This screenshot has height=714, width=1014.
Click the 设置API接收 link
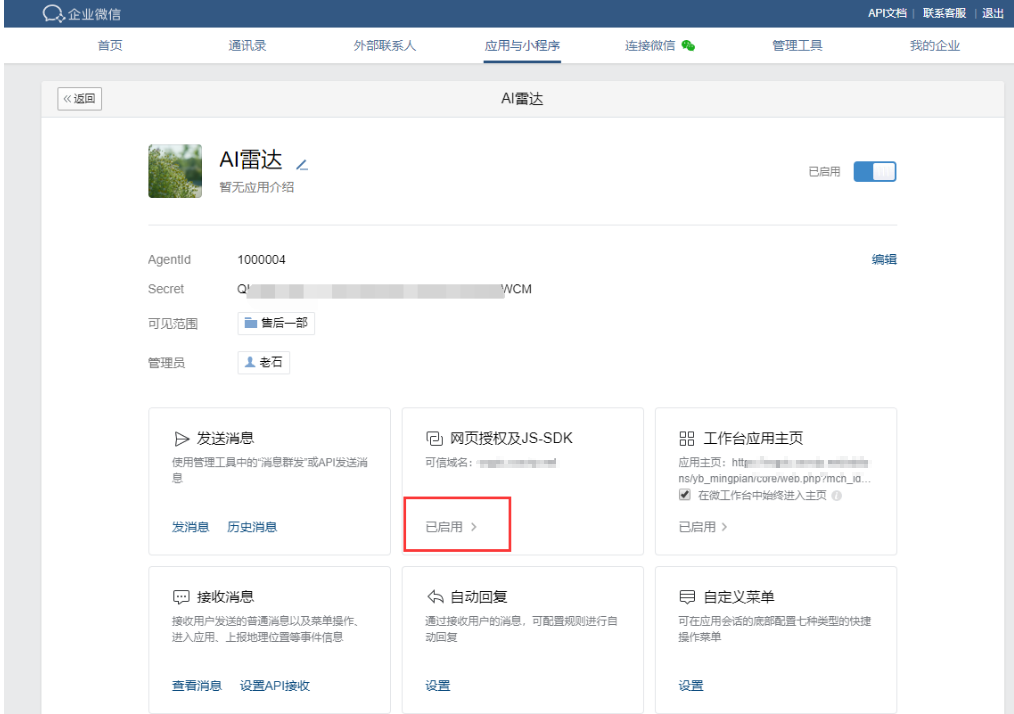click(x=275, y=686)
